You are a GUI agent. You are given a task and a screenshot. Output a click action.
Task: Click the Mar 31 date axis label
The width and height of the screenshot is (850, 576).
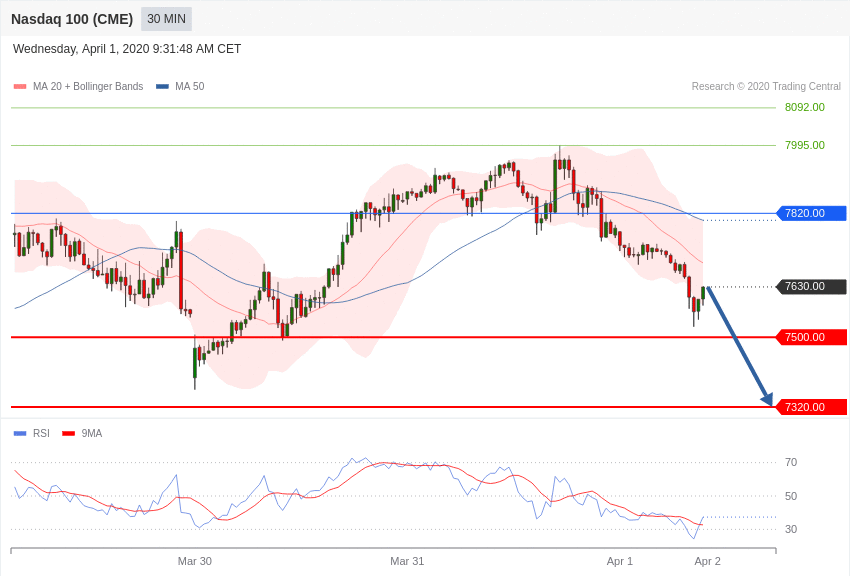pyautogui.click(x=407, y=561)
